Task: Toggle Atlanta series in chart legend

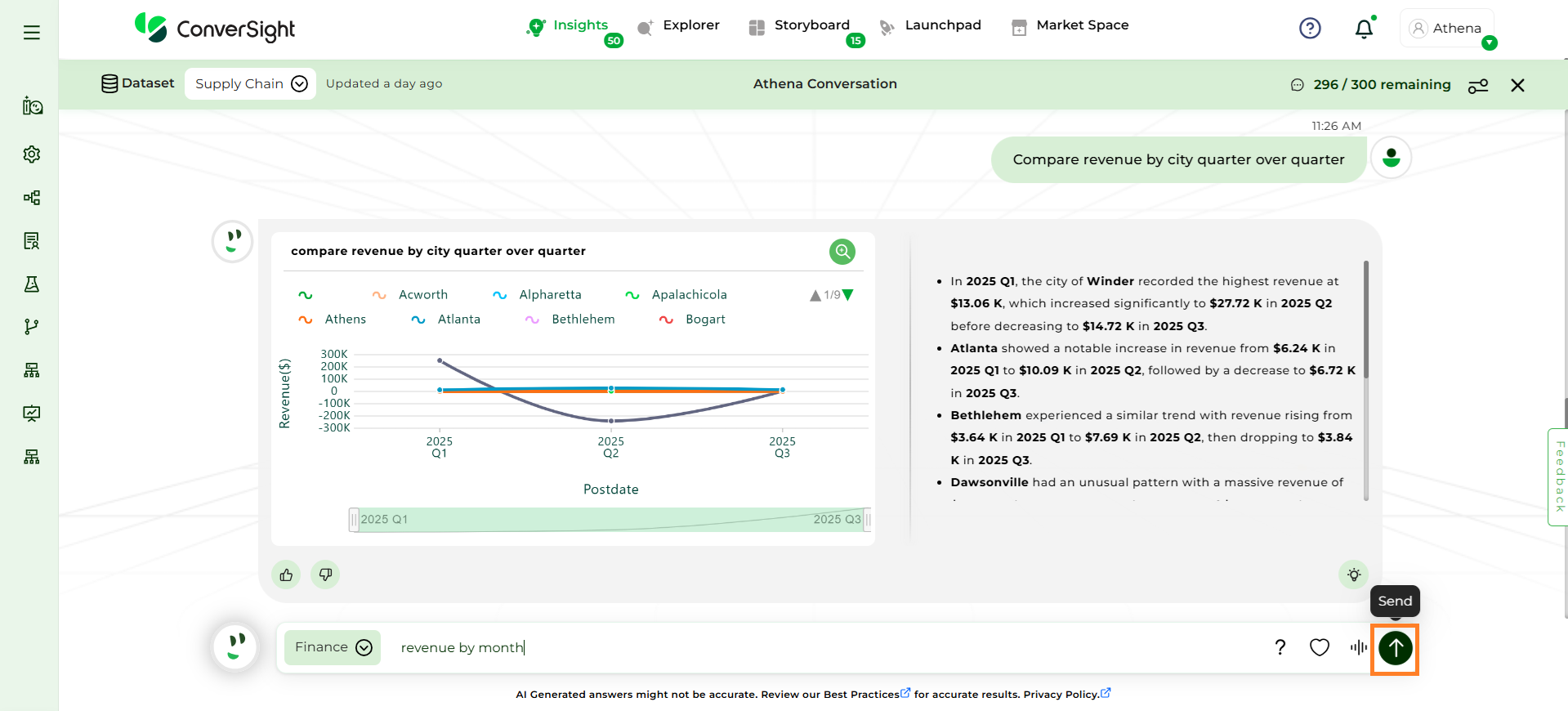Action: (x=446, y=320)
